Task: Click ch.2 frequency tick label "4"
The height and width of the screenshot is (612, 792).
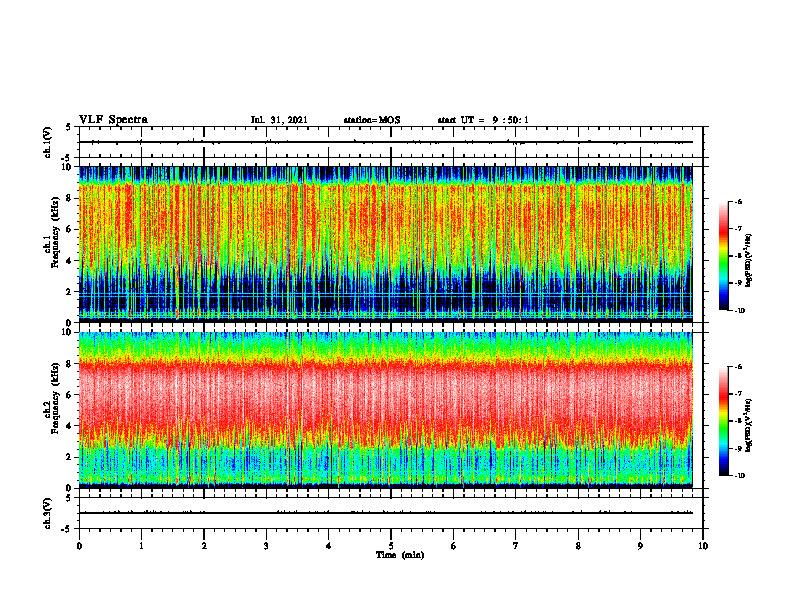Action: [69, 426]
